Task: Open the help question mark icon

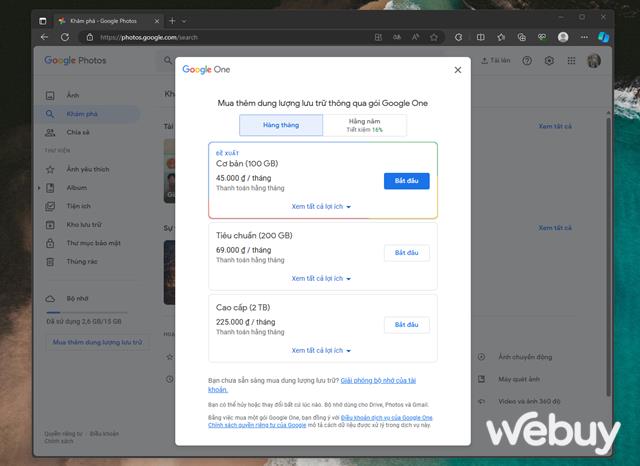Action: pyautogui.click(x=527, y=61)
